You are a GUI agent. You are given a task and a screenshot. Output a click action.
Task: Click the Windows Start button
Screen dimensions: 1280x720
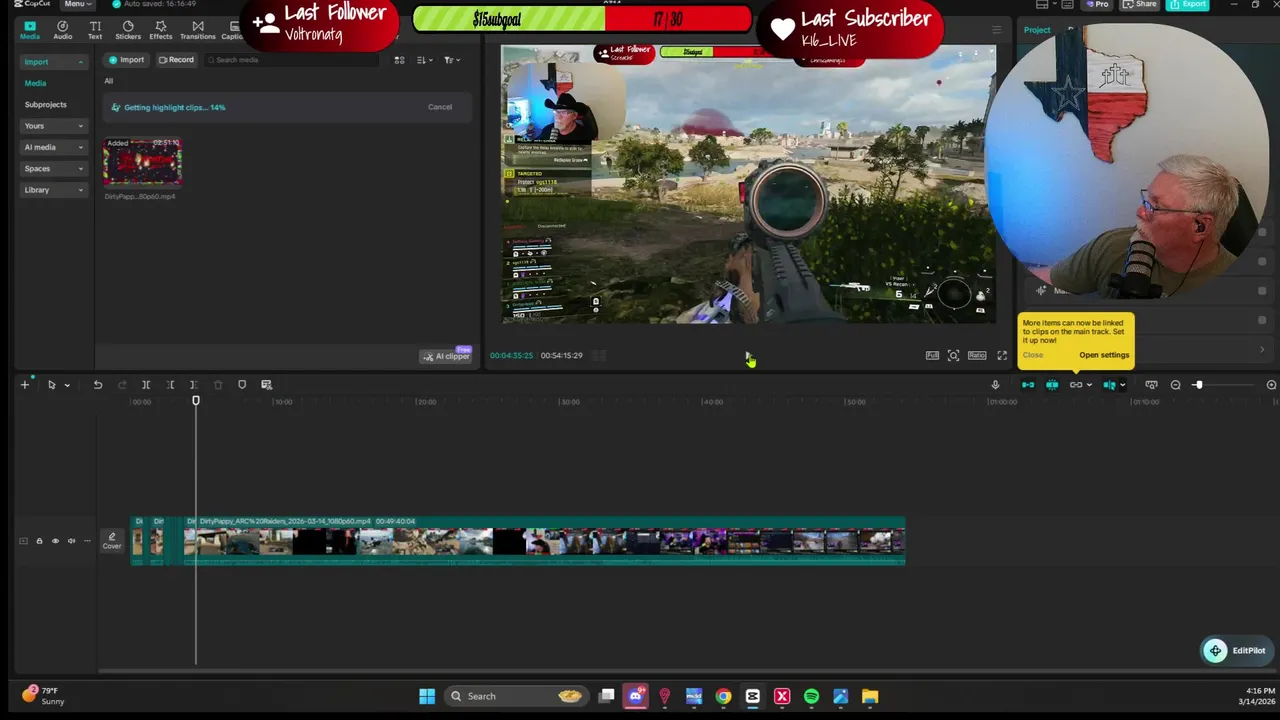427,696
